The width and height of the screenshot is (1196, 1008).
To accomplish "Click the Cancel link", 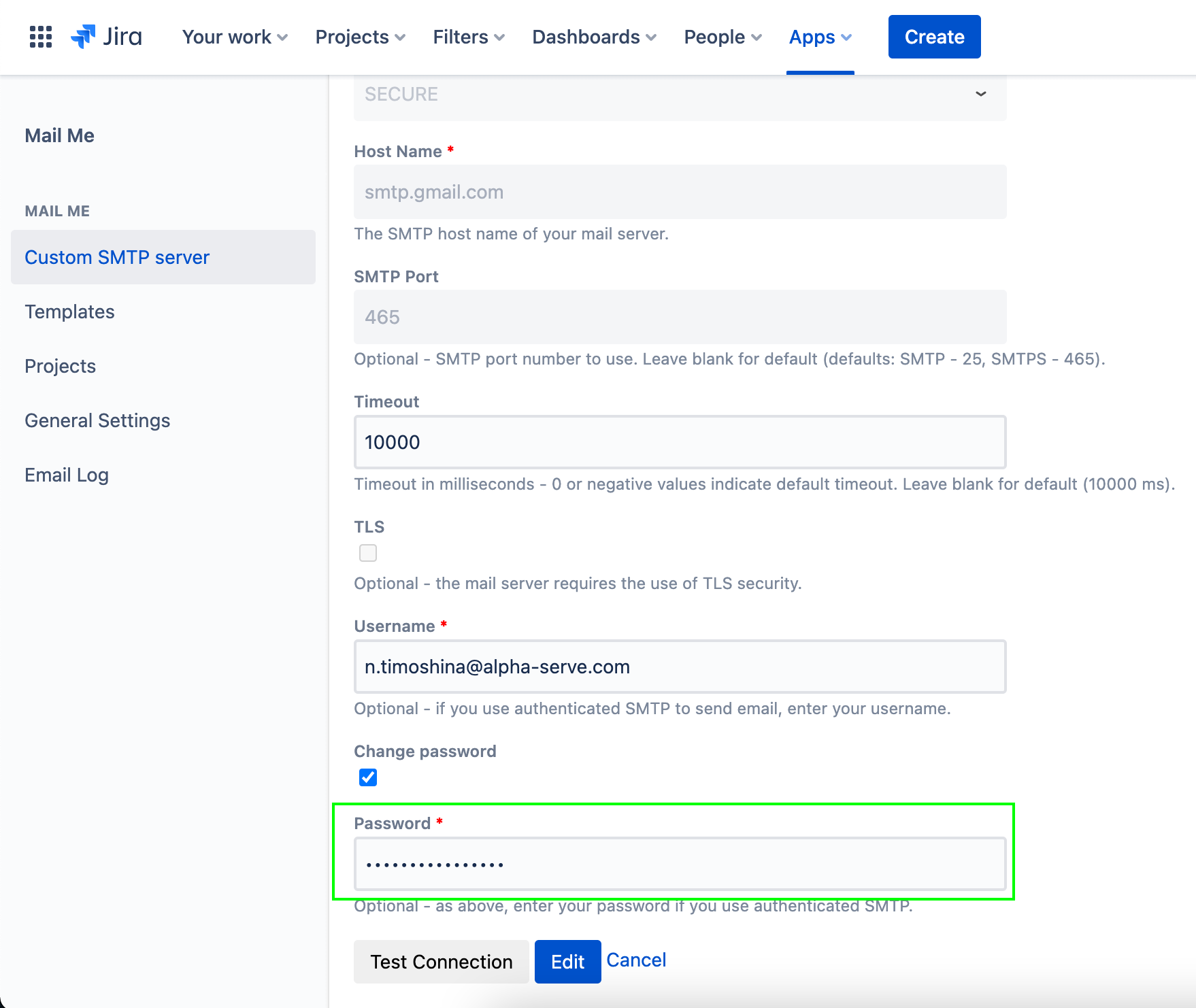I will [636, 960].
